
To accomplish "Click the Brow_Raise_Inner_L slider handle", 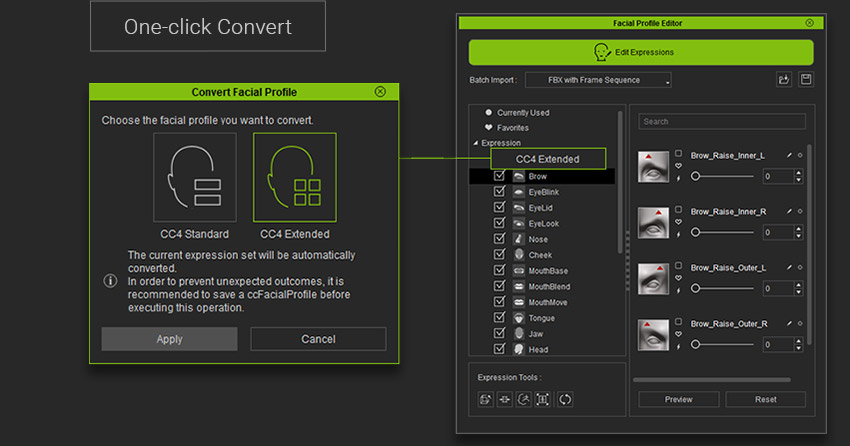I will pos(695,176).
